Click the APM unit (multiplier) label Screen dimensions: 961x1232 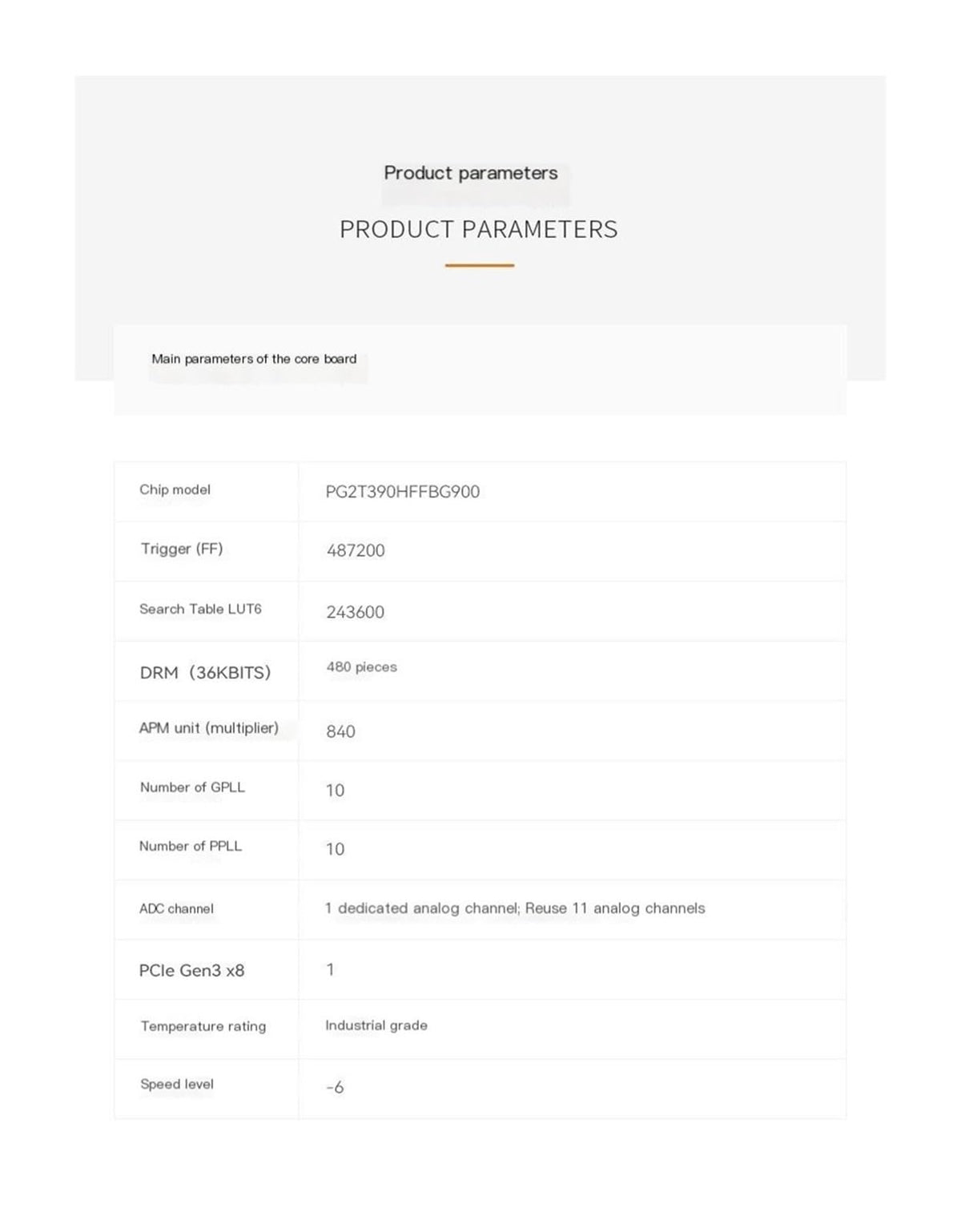click(209, 728)
